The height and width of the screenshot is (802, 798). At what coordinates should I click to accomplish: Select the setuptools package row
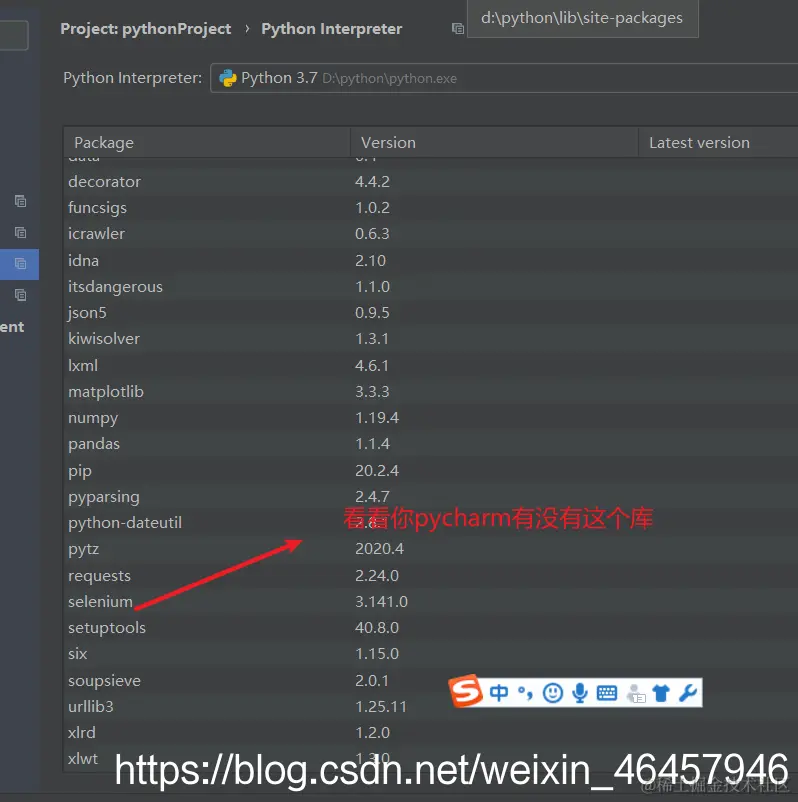[x=431, y=628]
